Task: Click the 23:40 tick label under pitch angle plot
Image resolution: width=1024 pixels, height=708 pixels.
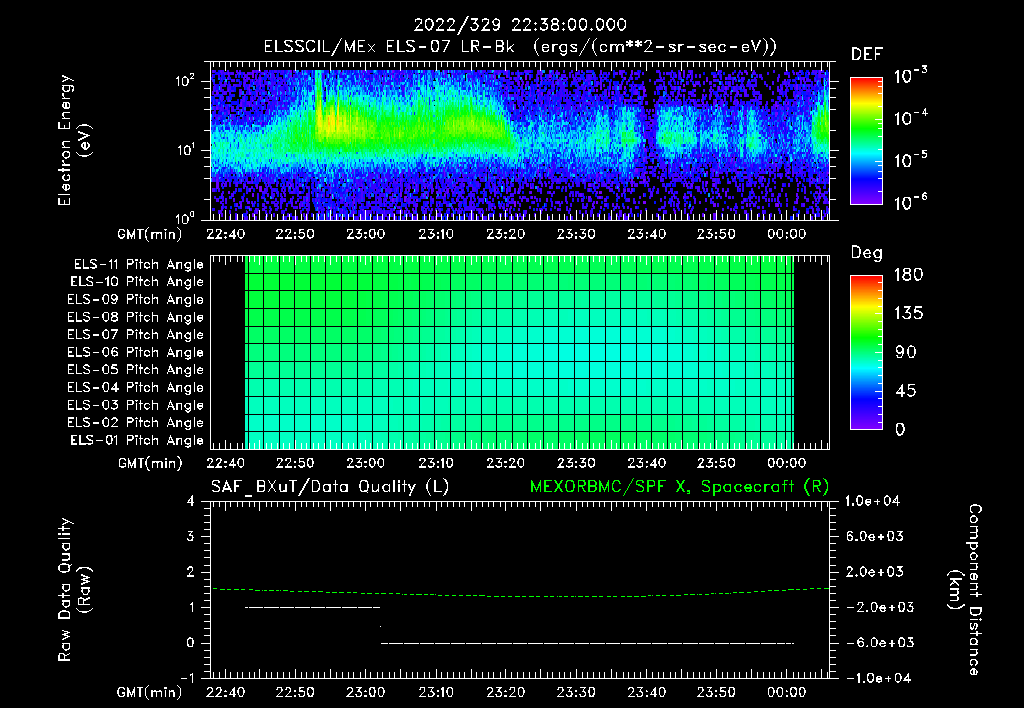Action: pyautogui.click(x=647, y=464)
